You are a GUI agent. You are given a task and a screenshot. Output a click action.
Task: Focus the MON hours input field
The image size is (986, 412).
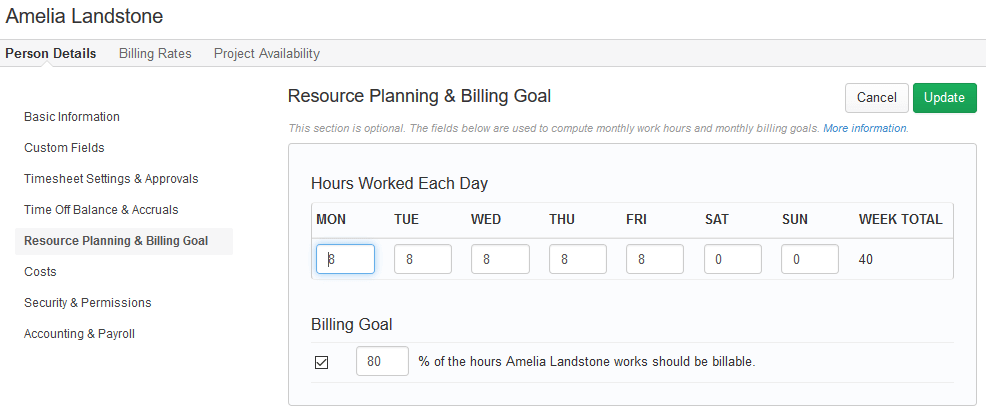click(x=345, y=259)
